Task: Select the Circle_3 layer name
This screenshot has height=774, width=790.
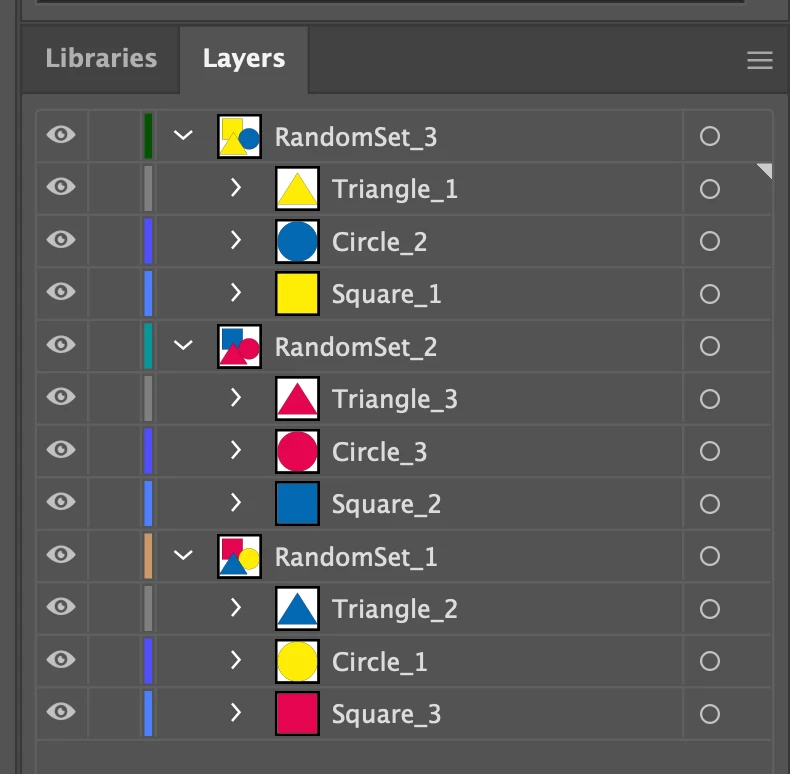Action: pyautogui.click(x=379, y=452)
